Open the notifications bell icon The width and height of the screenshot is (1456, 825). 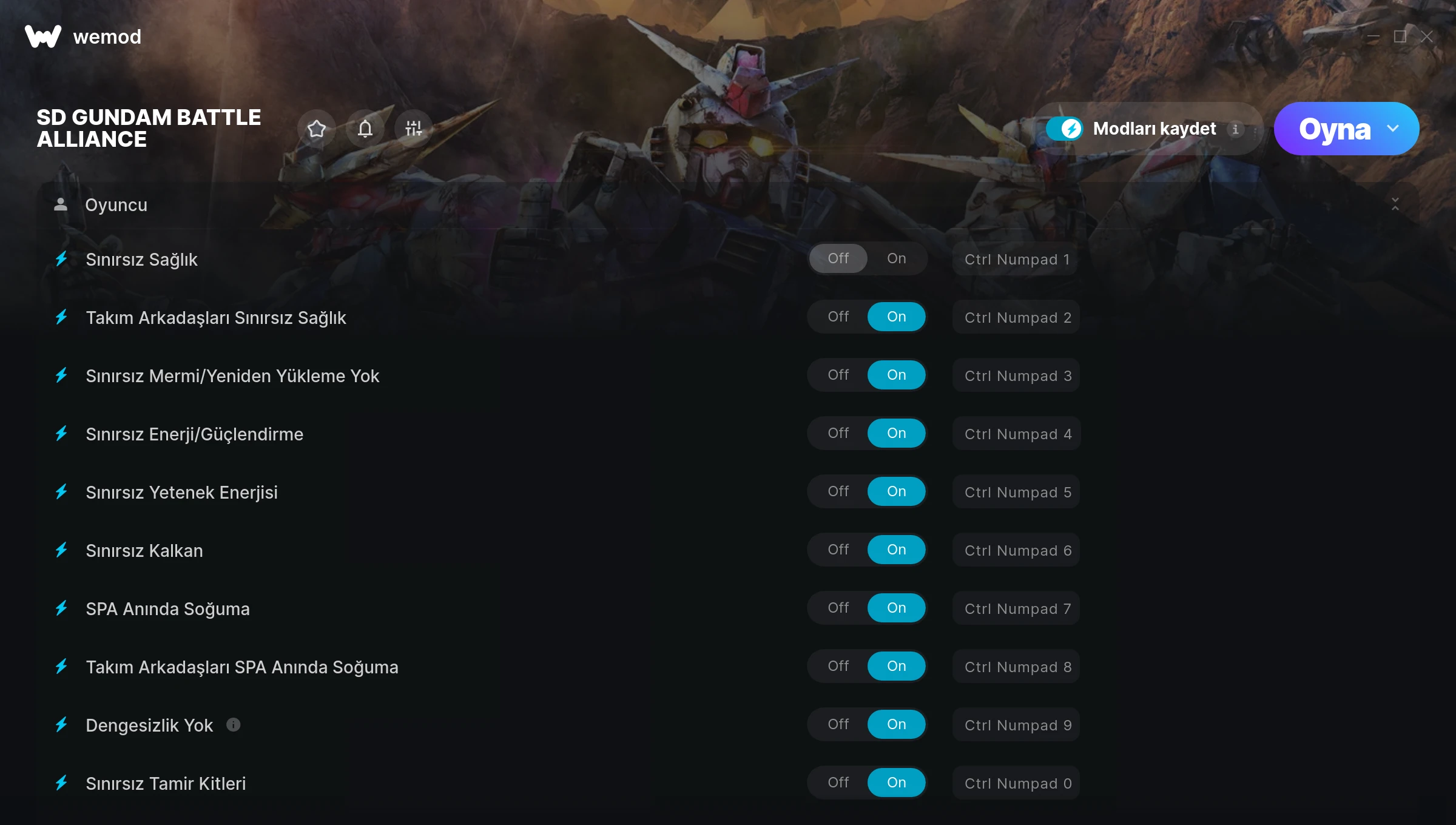(x=365, y=129)
